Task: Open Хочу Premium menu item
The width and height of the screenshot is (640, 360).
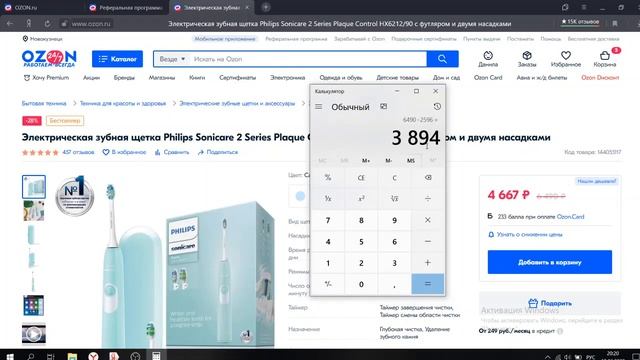Action: [46, 78]
